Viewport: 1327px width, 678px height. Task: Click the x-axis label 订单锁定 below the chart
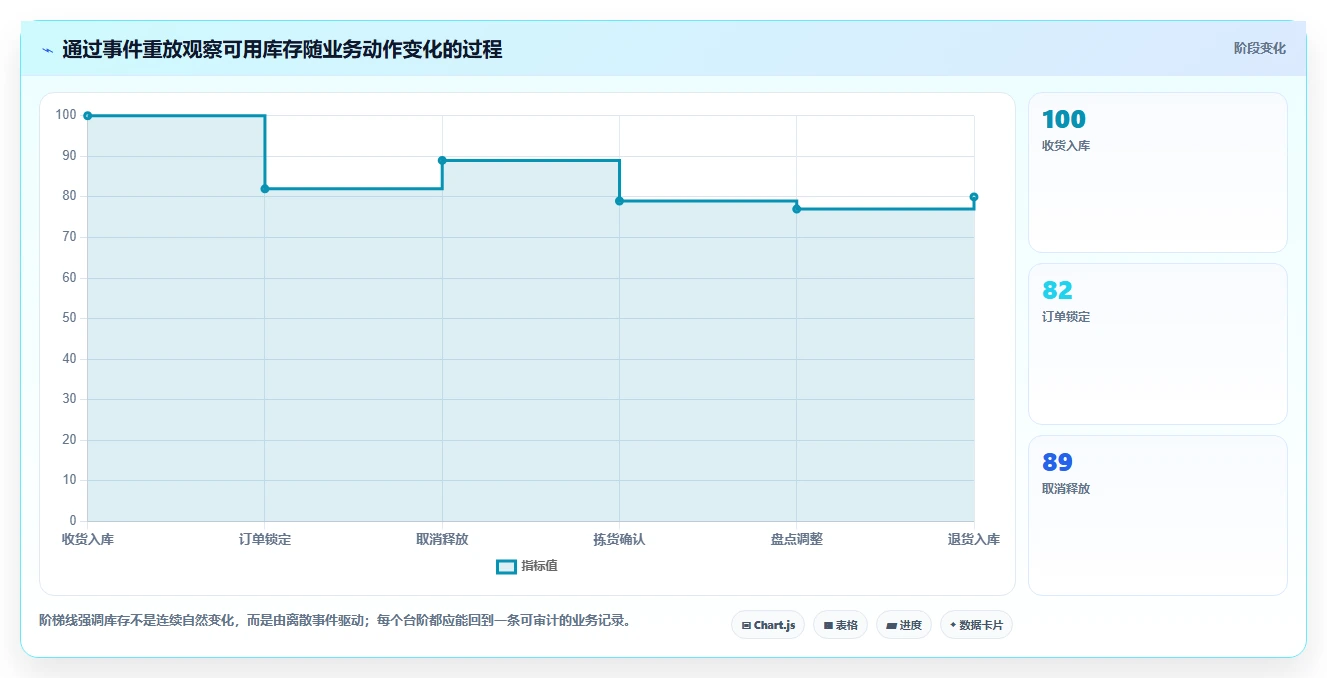point(265,539)
